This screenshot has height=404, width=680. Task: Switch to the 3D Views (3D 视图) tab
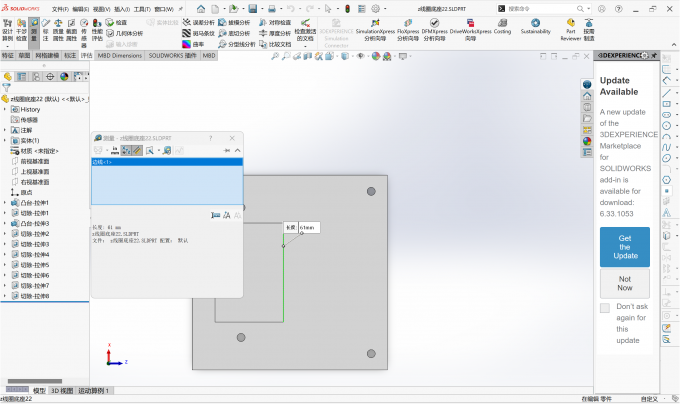tap(62, 391)
